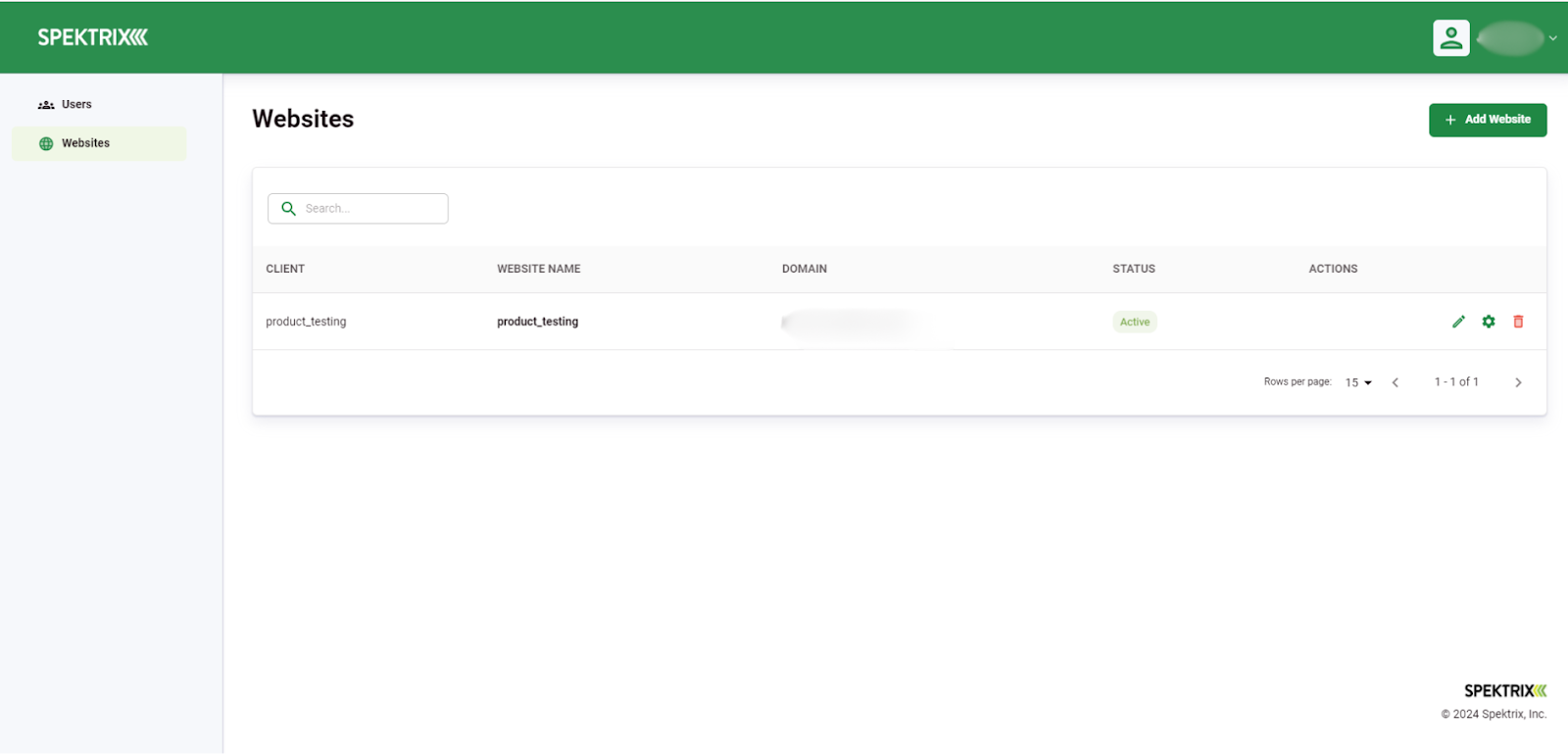The width and height of the screenshot is (1568, 756).
Task: Click the Rows per page label
Action: [1298, 382]
